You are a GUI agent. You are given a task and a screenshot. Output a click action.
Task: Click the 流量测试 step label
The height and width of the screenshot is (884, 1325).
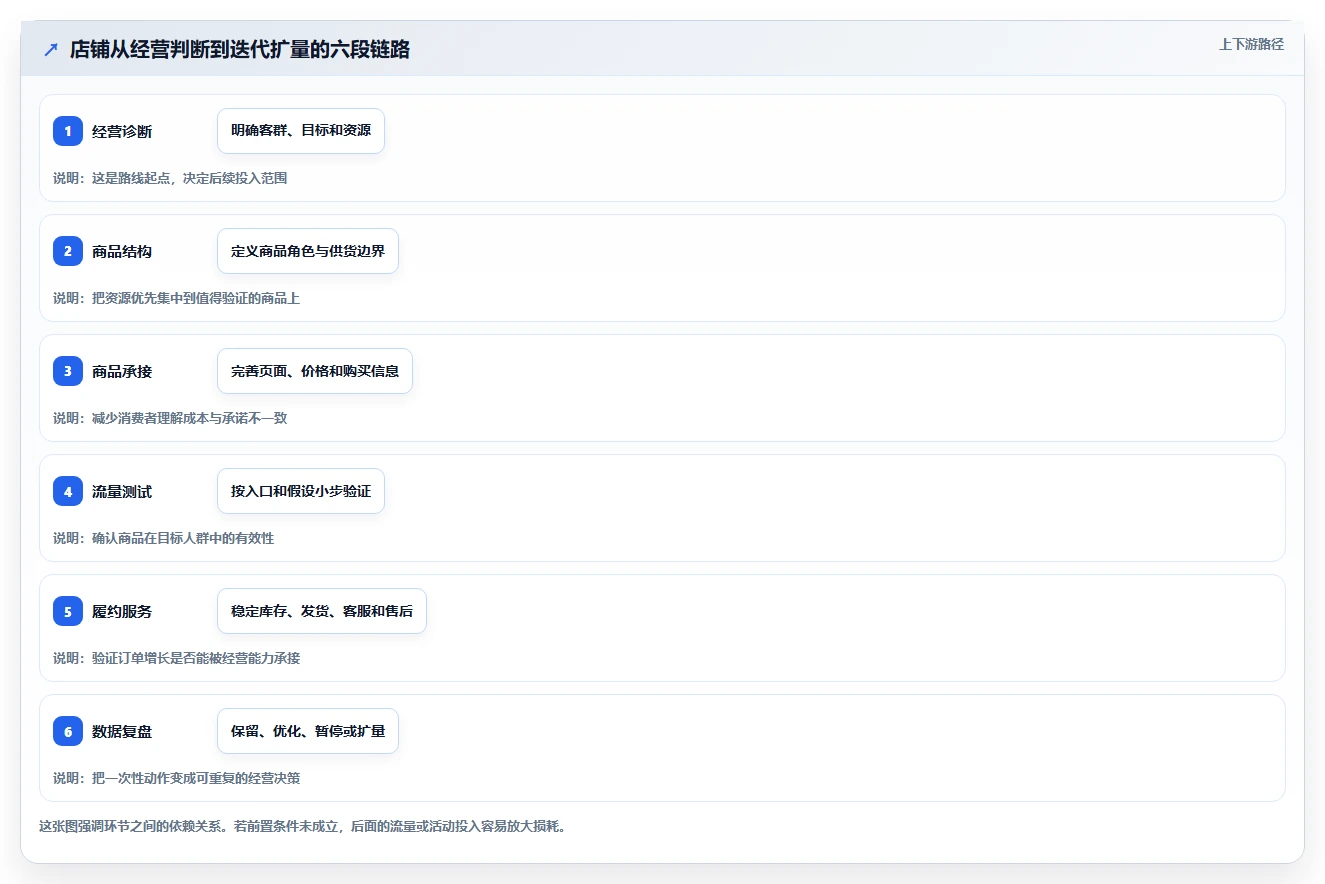click(x=122, y=491)
